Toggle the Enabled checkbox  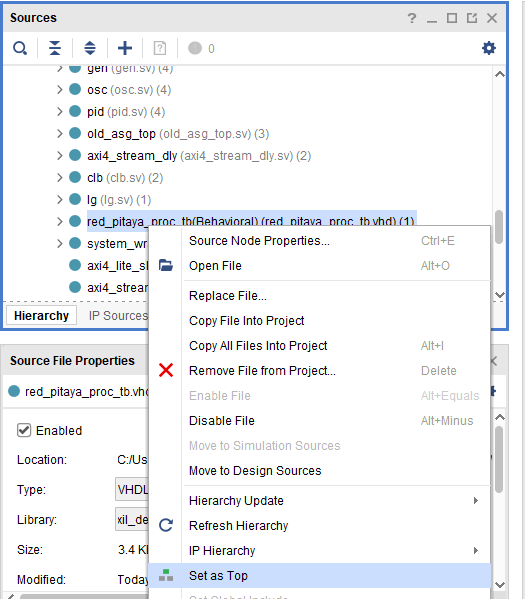click(x=24, y=430)
